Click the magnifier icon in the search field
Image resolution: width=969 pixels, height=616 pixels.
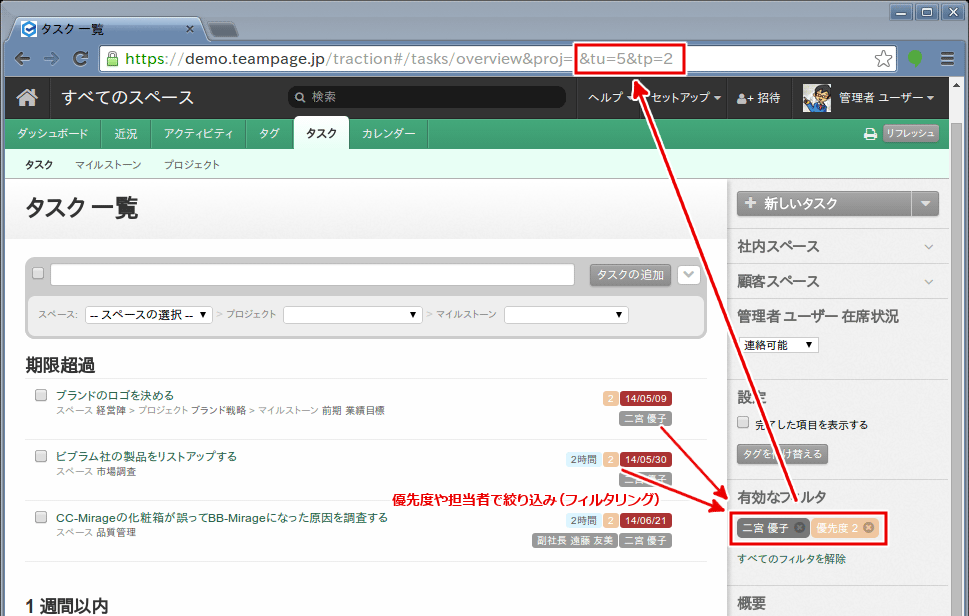click(x=300, y=97)
